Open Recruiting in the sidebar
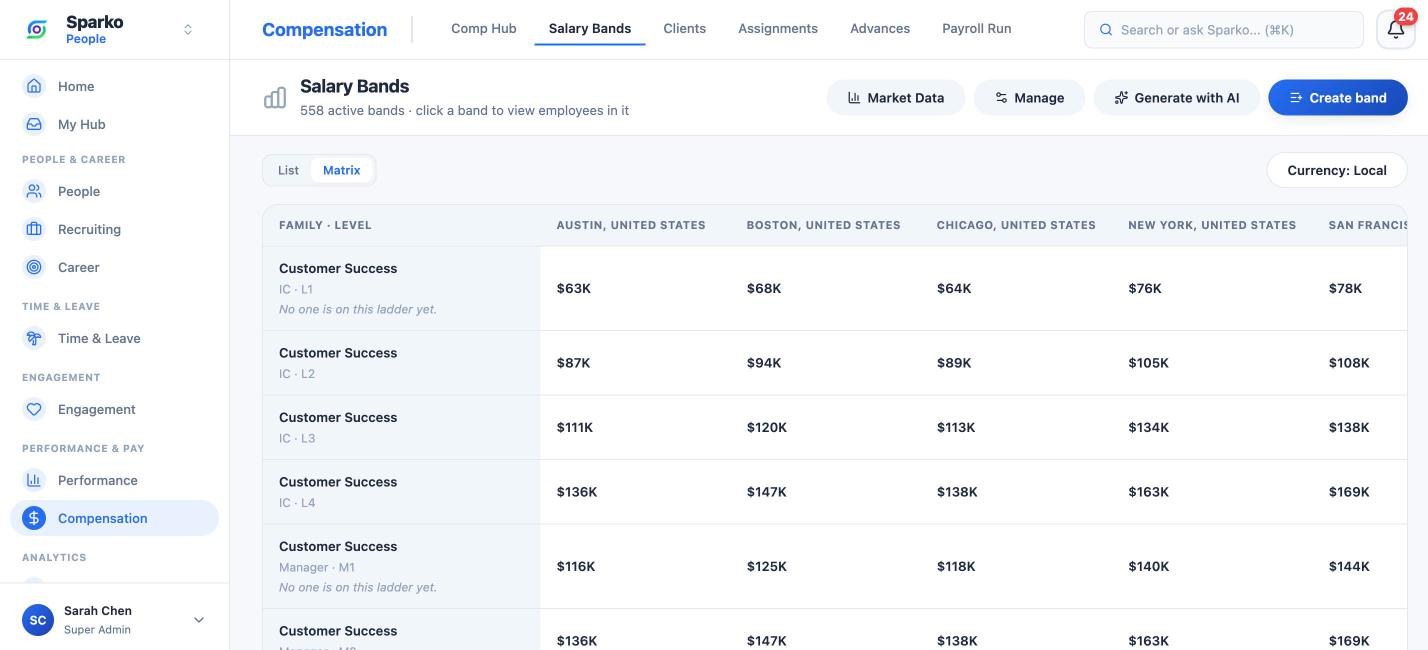 (114, 229)
